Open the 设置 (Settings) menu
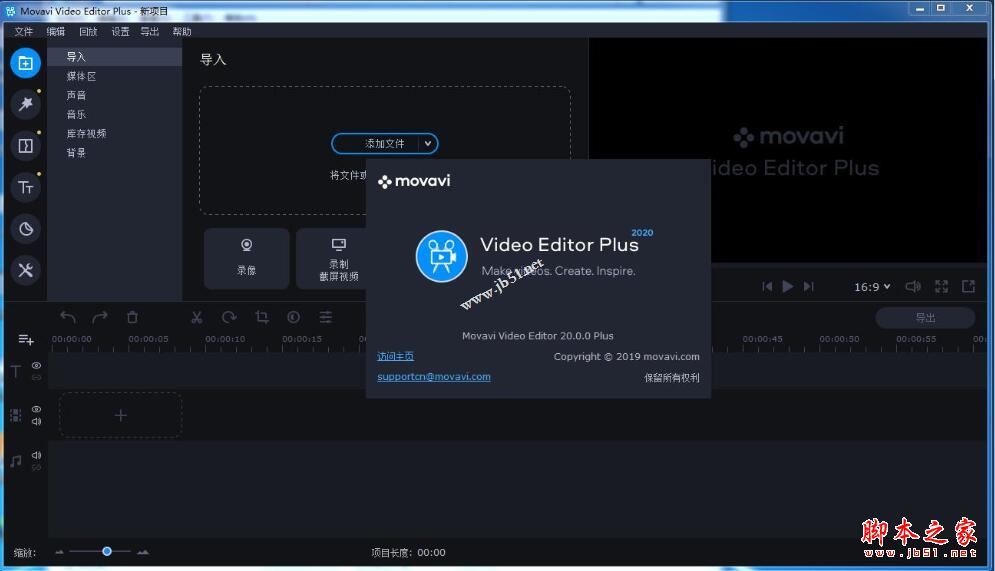This screenshot has height=571, width=995. 120,32
